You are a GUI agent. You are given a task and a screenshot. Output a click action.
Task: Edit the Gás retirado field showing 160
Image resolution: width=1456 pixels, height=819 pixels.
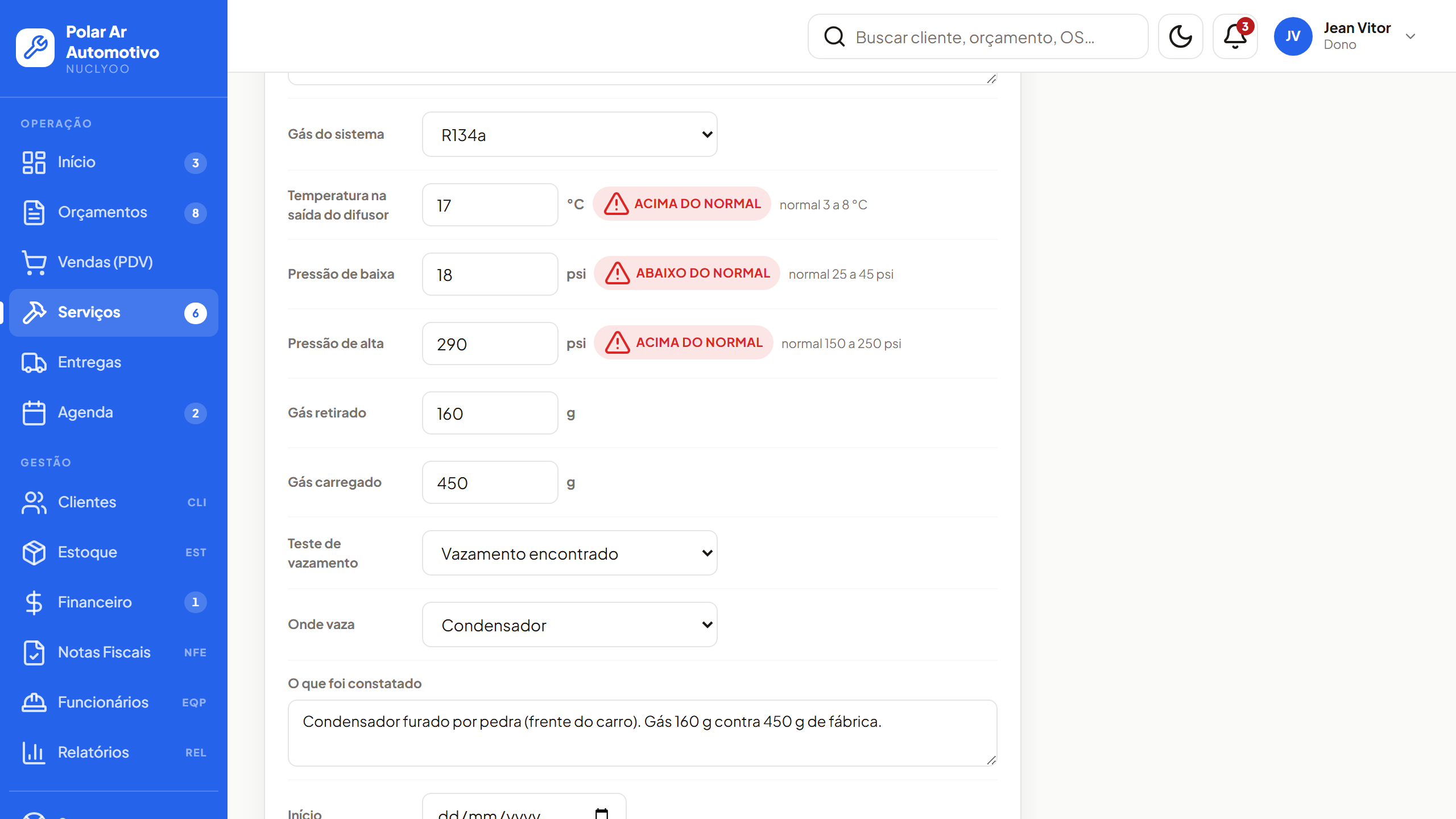[x=490, y=413]
